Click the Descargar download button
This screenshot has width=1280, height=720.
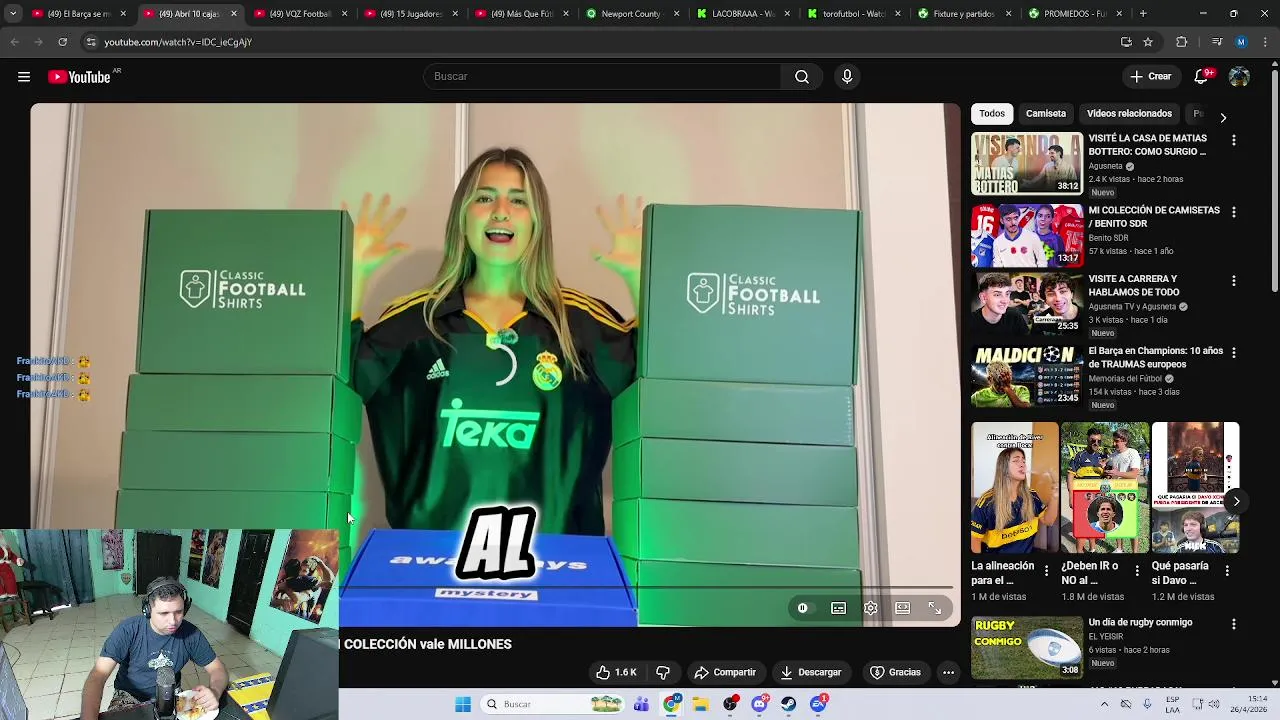(x=810, y=672)
